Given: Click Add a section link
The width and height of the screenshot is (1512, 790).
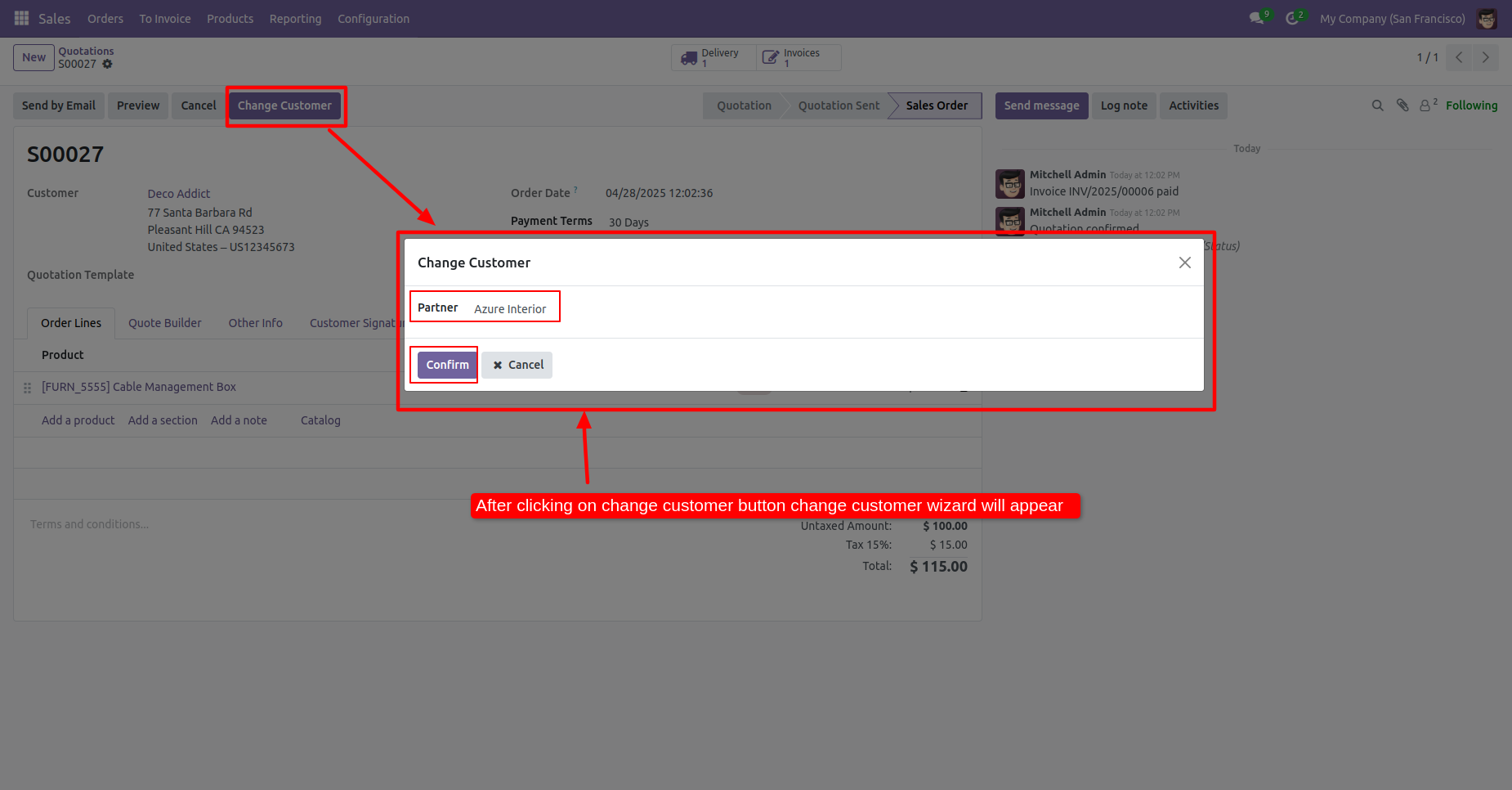Looking at the screenshot, I should (x=163, y=420).
